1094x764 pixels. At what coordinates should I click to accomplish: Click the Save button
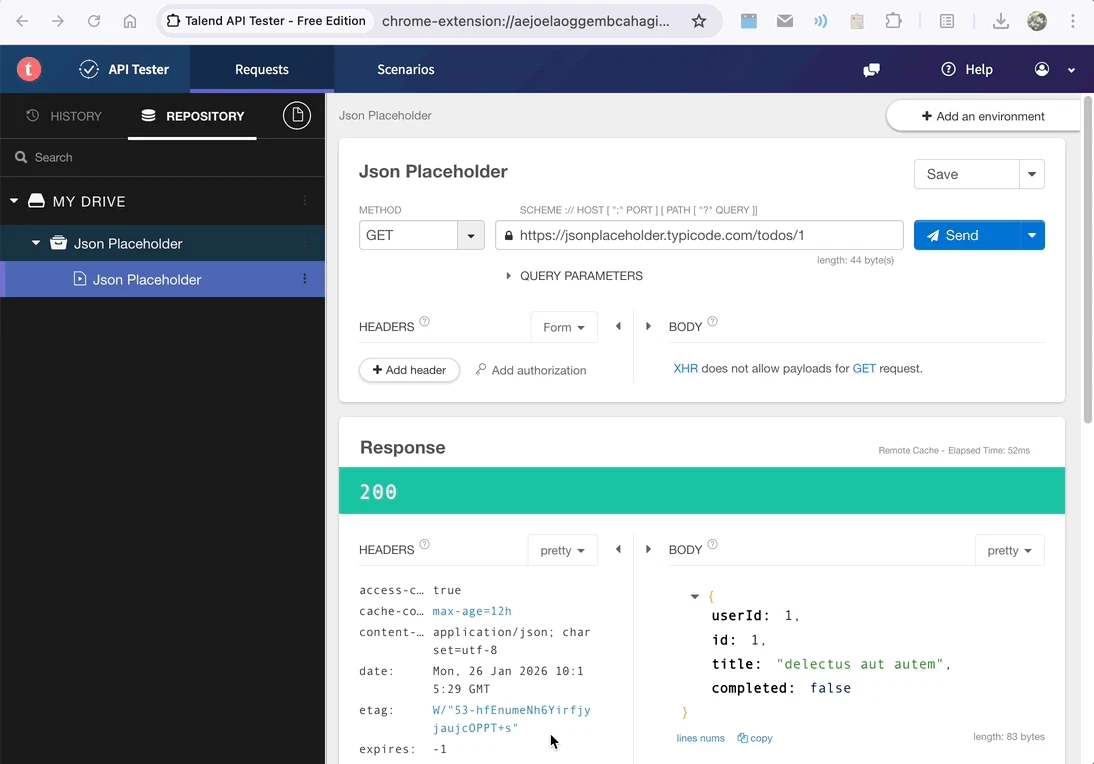[x=966, y=174]
